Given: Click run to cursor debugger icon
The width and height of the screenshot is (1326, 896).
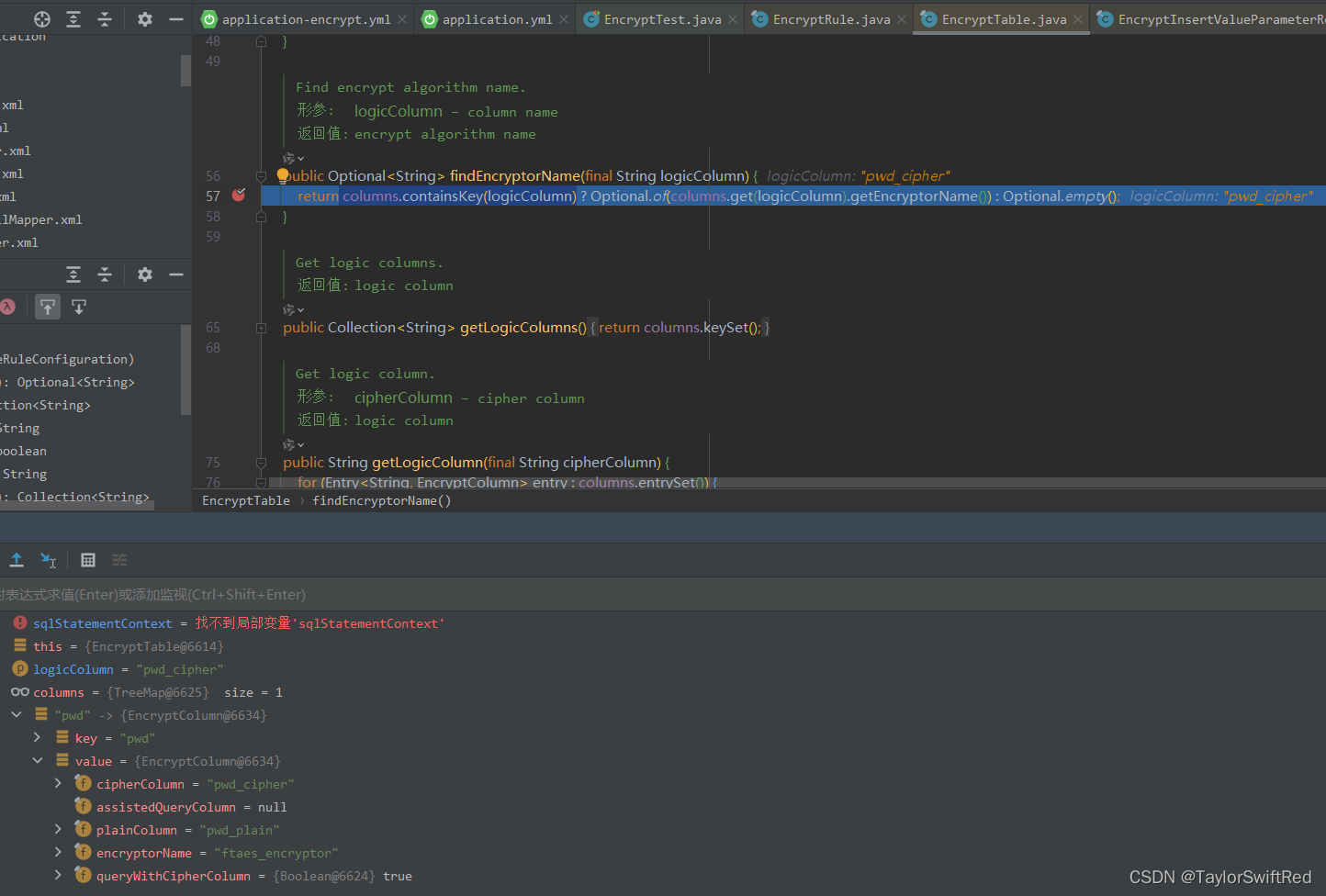Looking at the screenshot, I should (x=48, y=560).
